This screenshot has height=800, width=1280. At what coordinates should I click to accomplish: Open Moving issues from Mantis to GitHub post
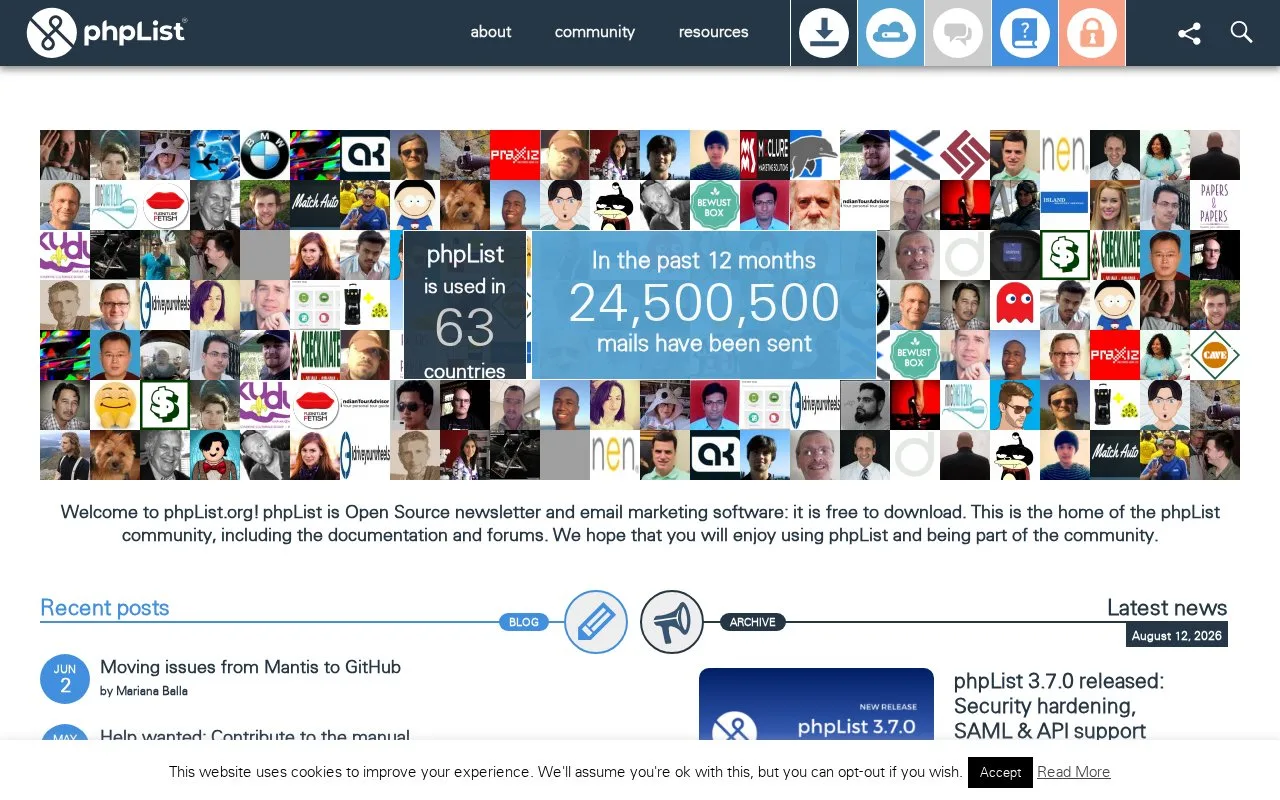pos(250,667)
